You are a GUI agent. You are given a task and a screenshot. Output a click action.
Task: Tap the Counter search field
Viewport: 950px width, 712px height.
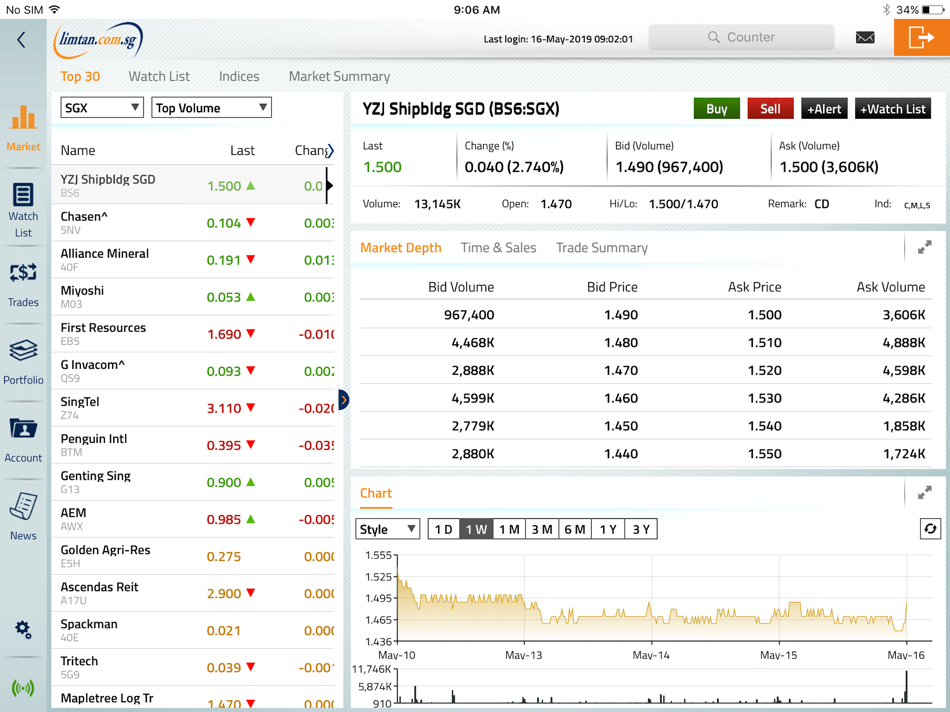coord(741,38)
